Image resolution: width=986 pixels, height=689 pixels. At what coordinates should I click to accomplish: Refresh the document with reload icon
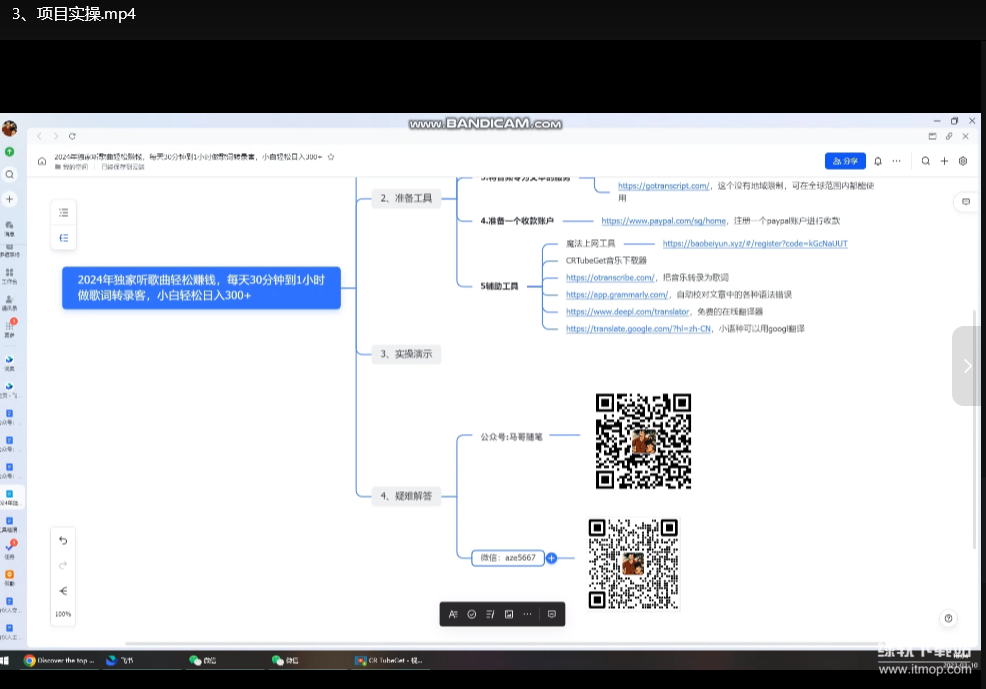coord(72,136)
